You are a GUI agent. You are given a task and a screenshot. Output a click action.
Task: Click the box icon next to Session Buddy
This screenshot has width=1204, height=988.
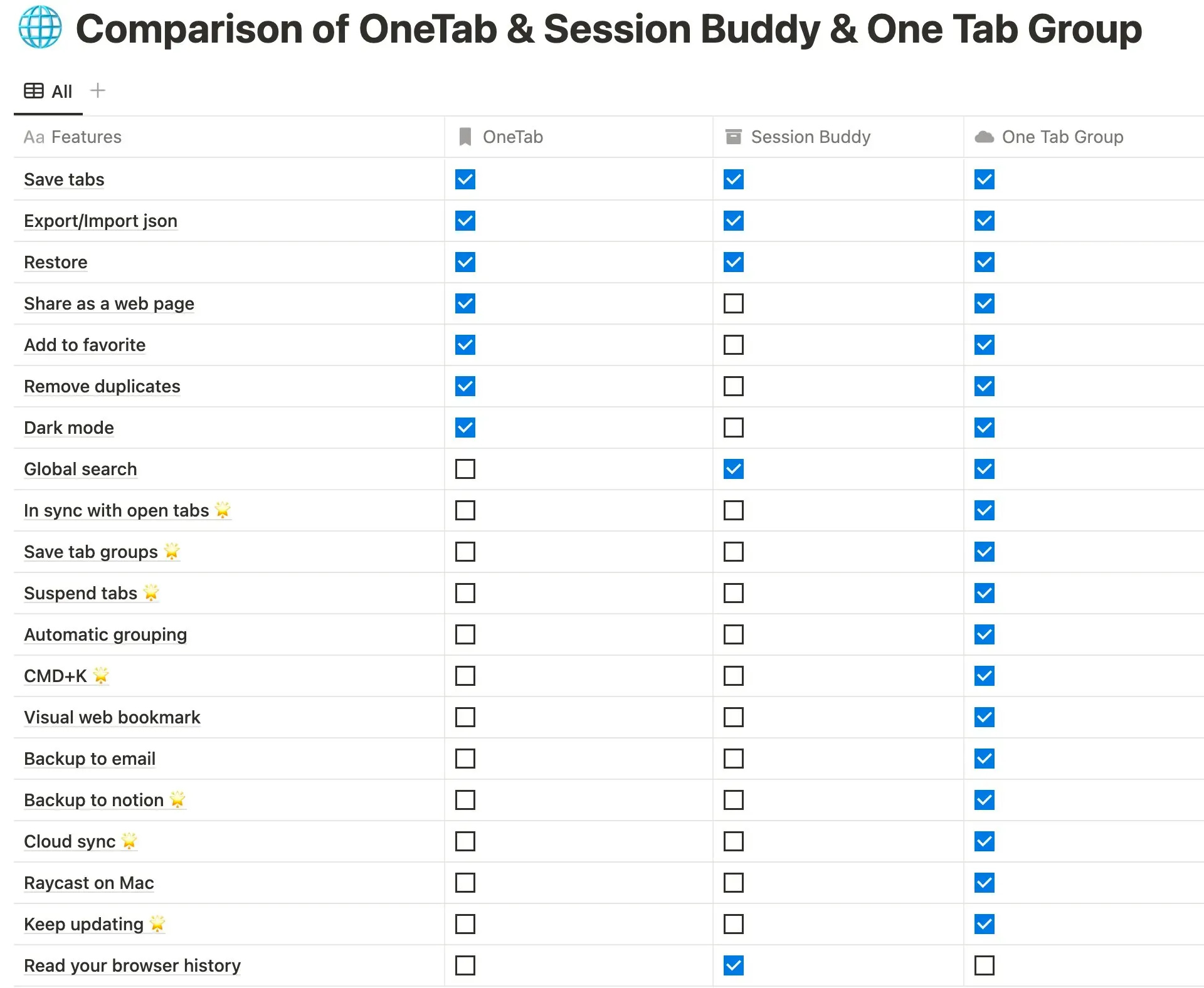coord(733,136)
